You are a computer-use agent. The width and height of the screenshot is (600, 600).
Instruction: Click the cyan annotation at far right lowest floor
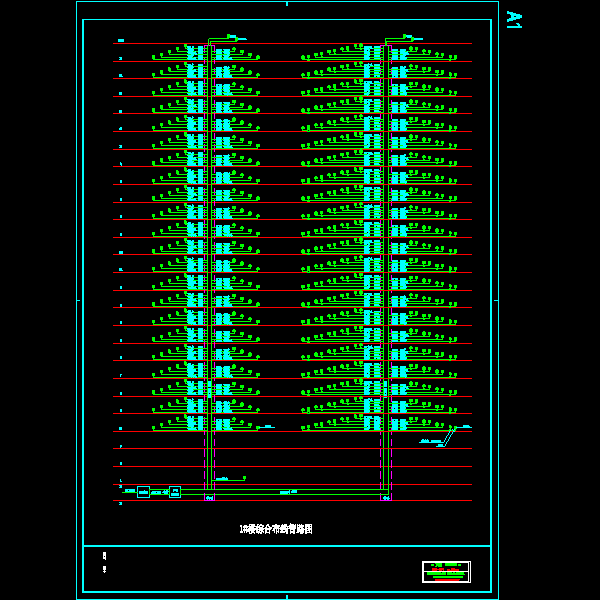click(x=465, y=427)
